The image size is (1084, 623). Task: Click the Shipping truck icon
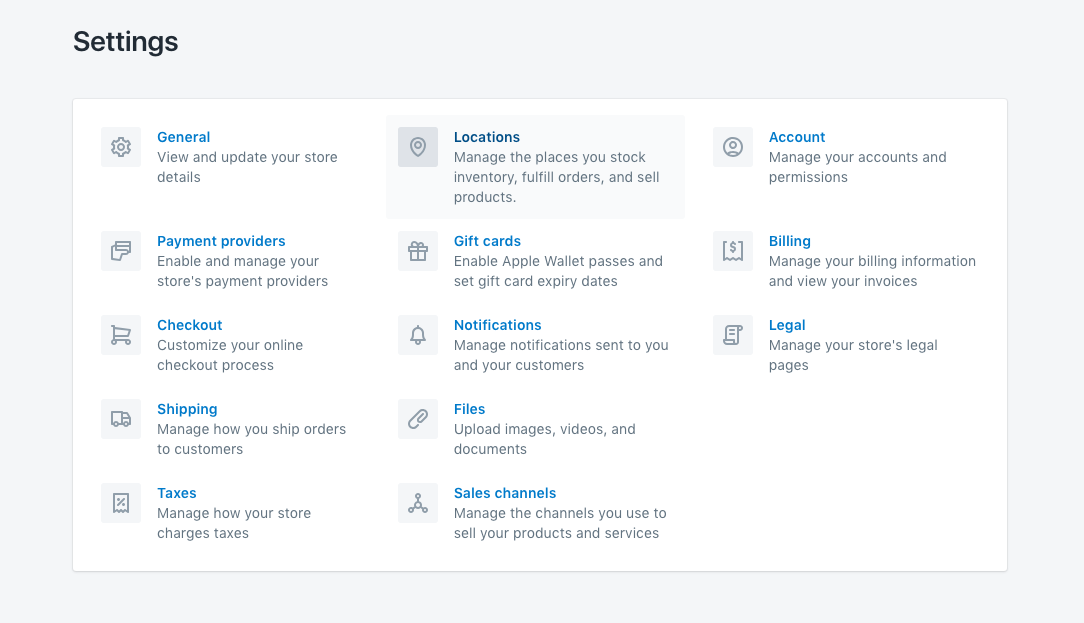click(x=121, y=419)
